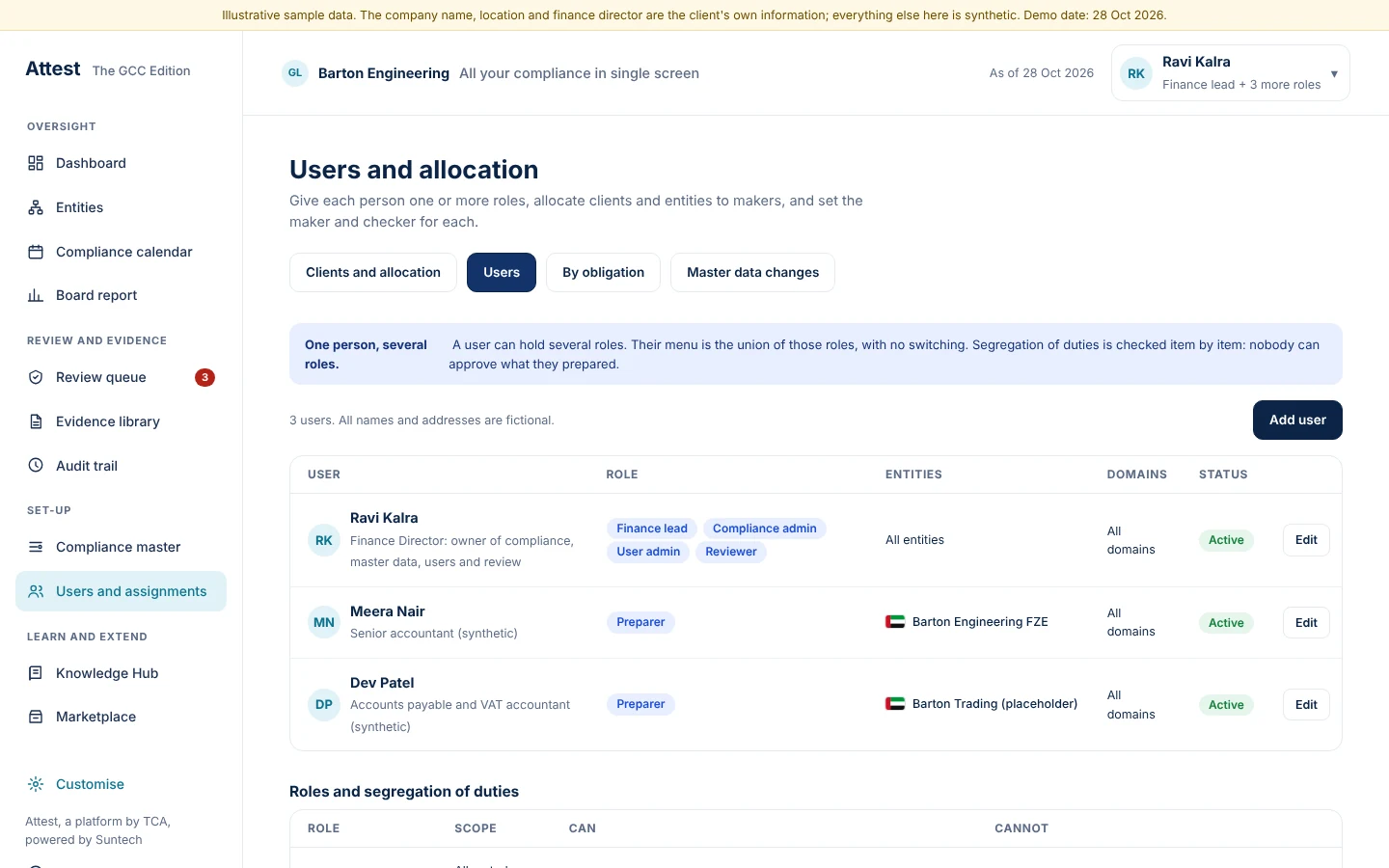This screenshot has width=1389, height=868.
Task: Switch to By obligation tab
Action: coord(603,272)
